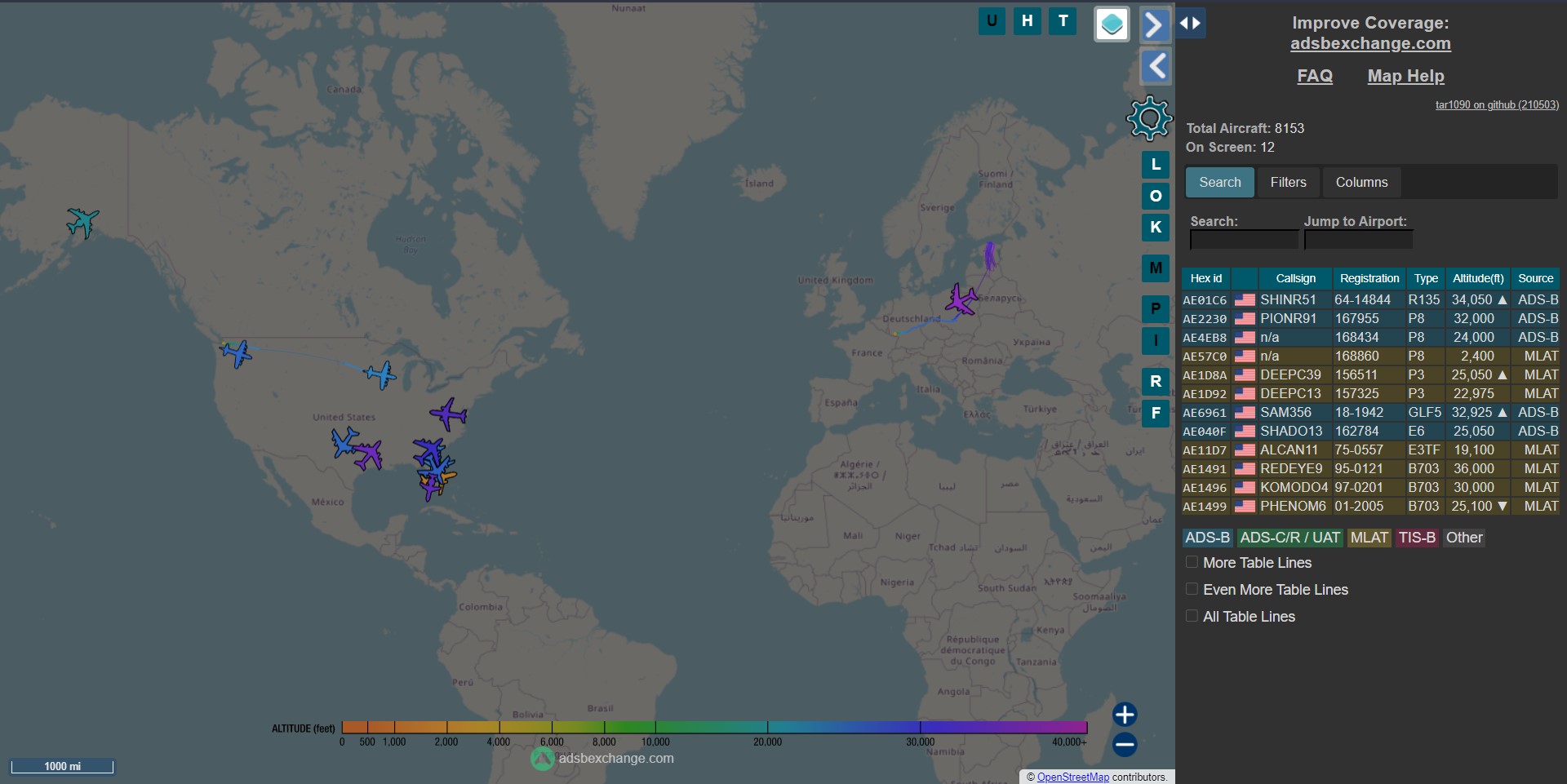The width and height of the screenshot is (1567, 784).
Task: Select the purple aircraft over Poland
Action: pyautogui.click(x=961, y=299)
